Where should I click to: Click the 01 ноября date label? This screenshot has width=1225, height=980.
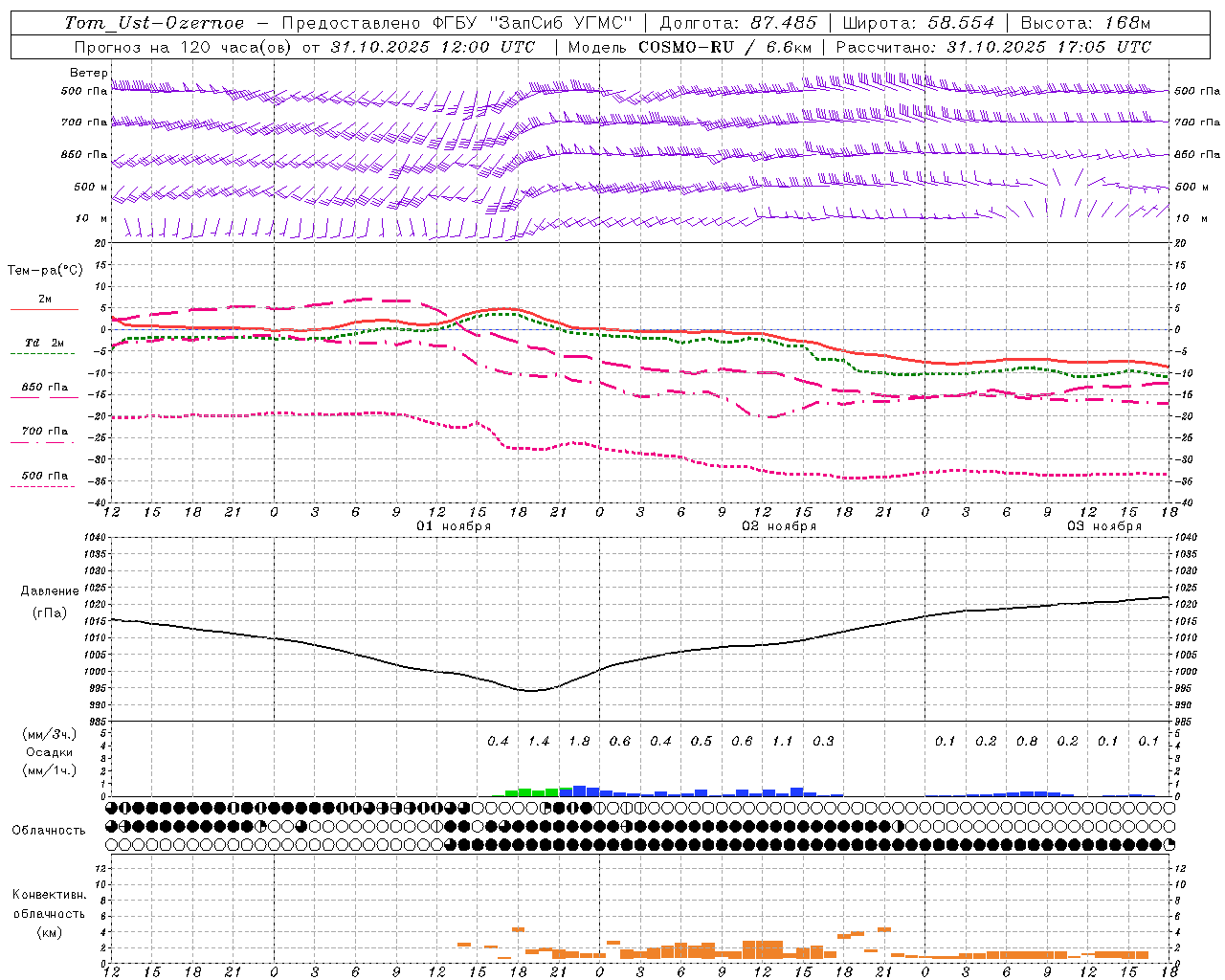point(454,525)
